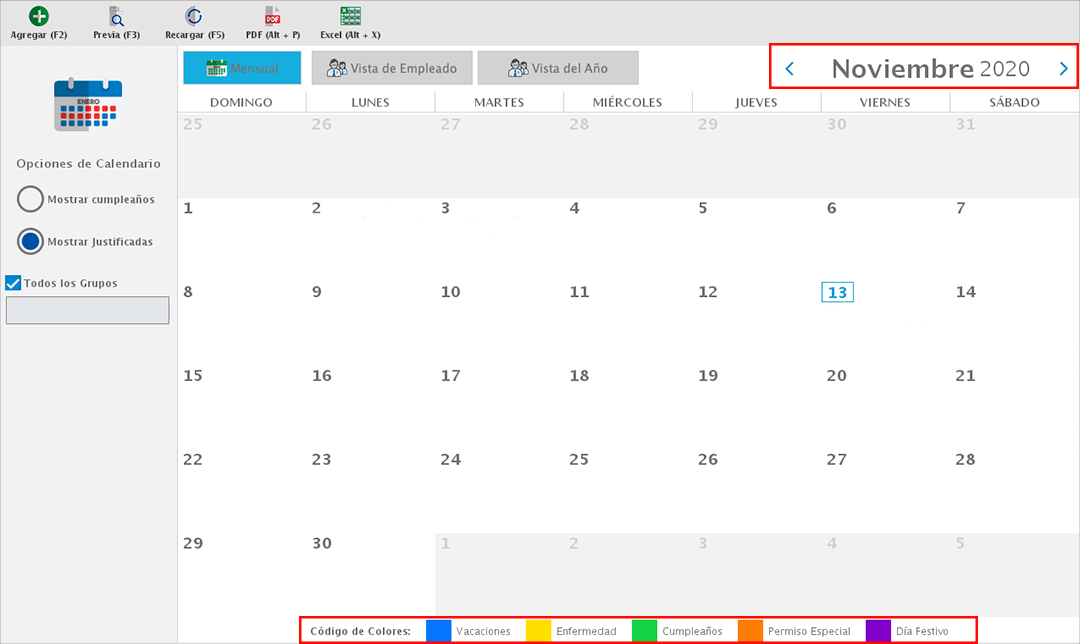Viewport: 1080px width, 644px height.
Task: Click the blue Vacaciones color swatch
Action: coord(438,631)
